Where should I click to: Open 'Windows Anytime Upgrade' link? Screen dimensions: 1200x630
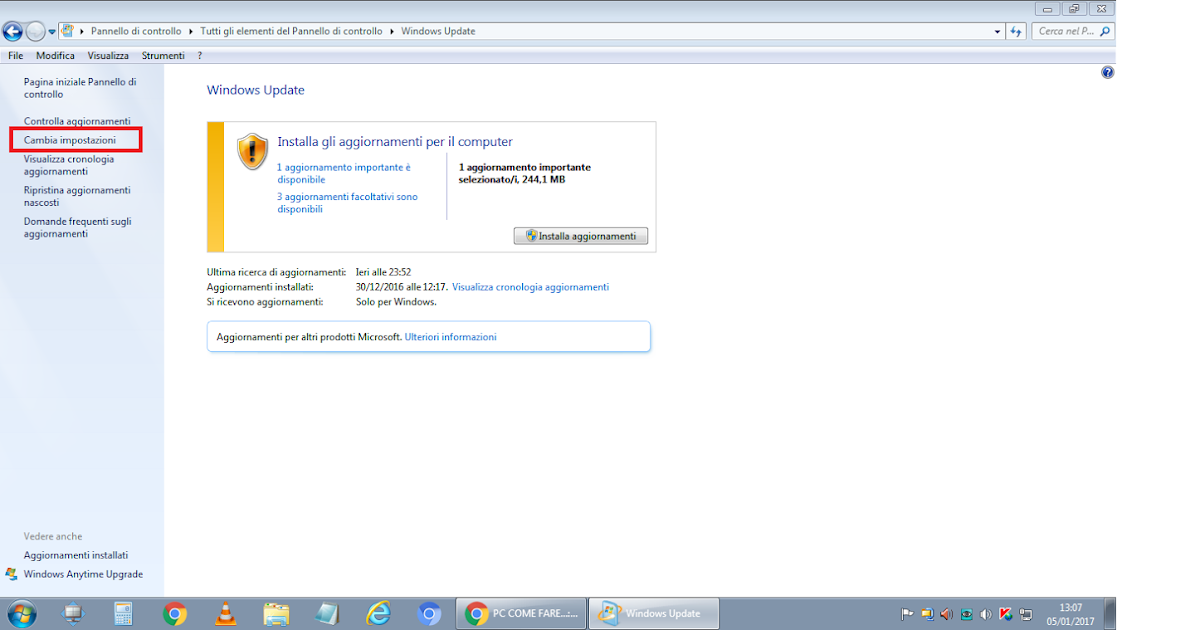pyautogui.click(x=83, y=574)
